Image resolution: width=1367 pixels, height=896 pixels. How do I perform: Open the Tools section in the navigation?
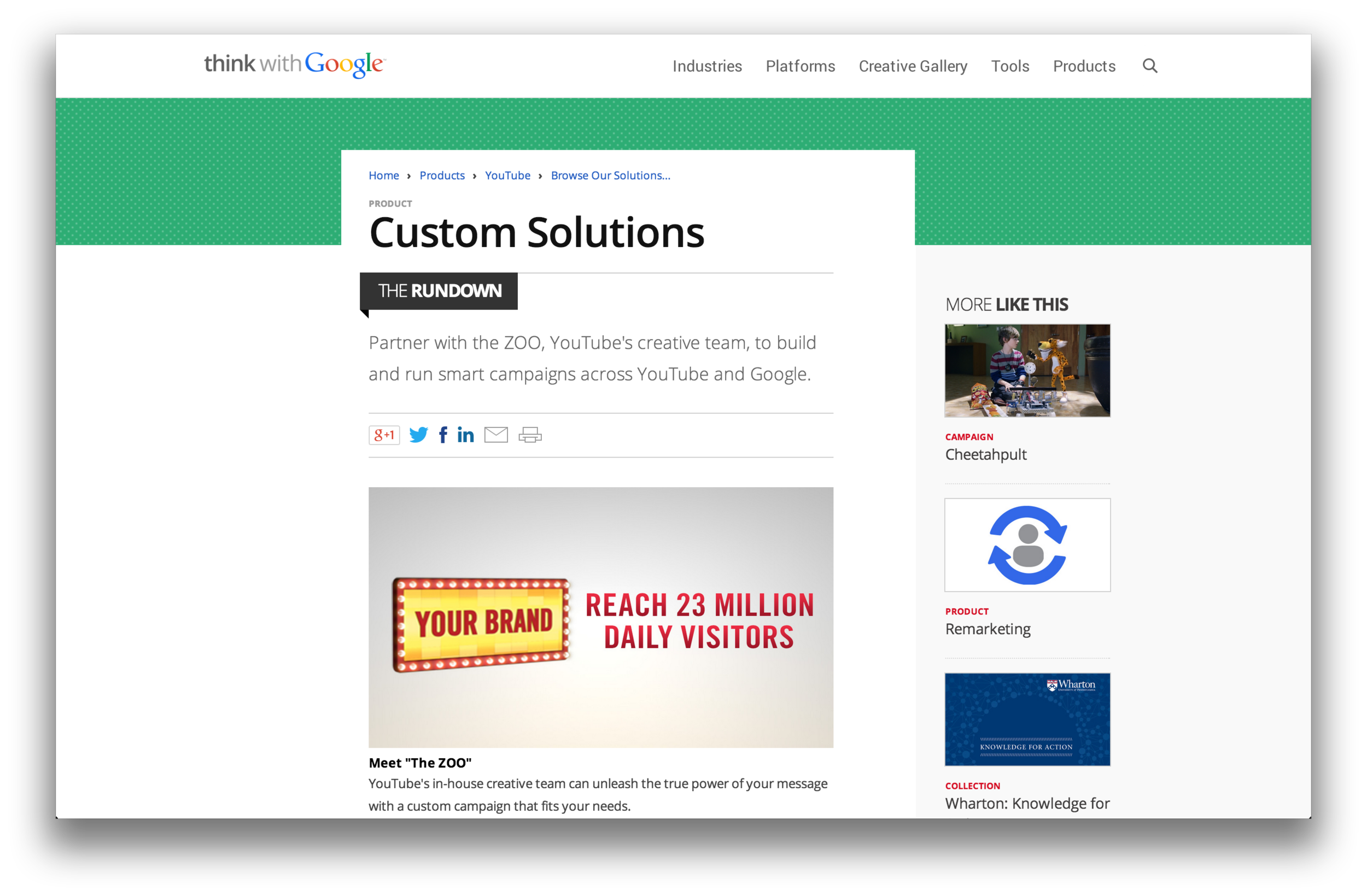tap(1010, 66)
